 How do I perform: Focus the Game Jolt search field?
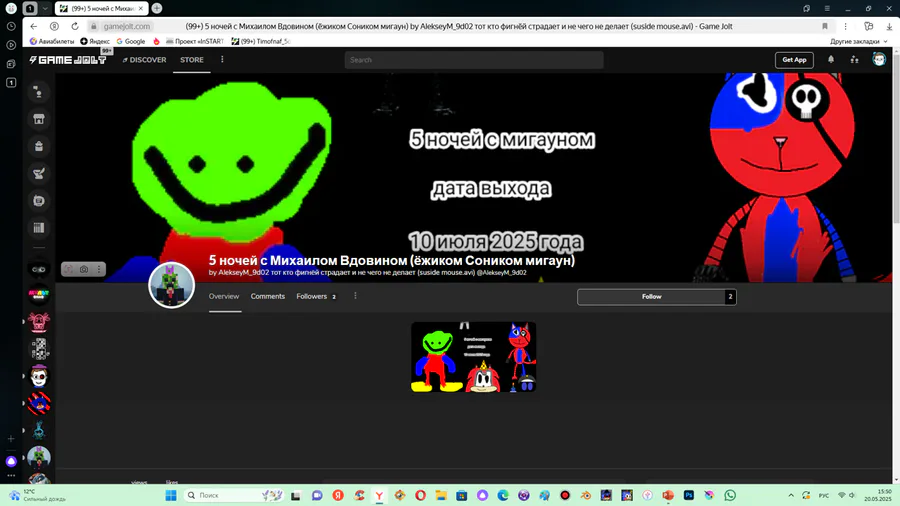474,60
